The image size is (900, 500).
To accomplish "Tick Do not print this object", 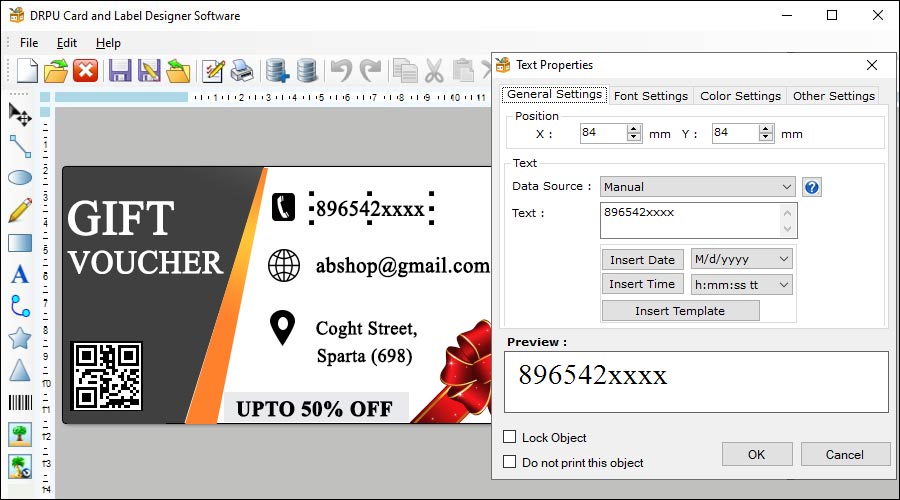I will point(509,462).
